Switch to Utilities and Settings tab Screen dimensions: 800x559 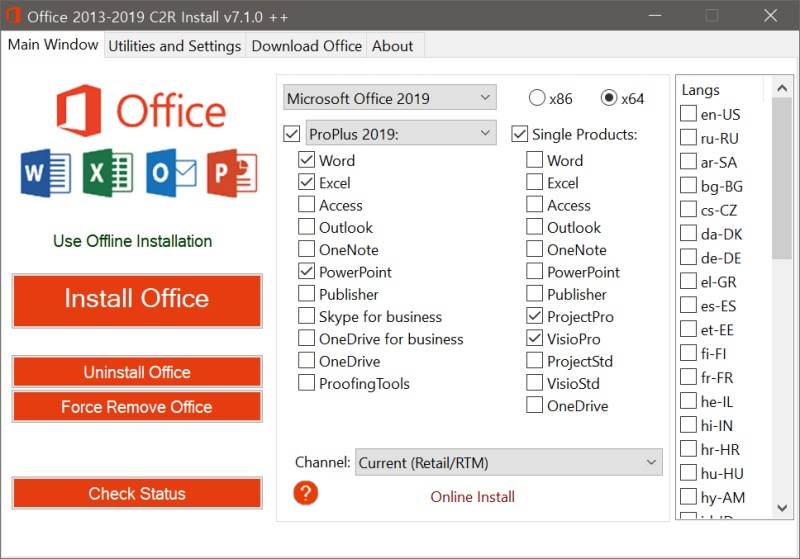[x=174, y=46]
